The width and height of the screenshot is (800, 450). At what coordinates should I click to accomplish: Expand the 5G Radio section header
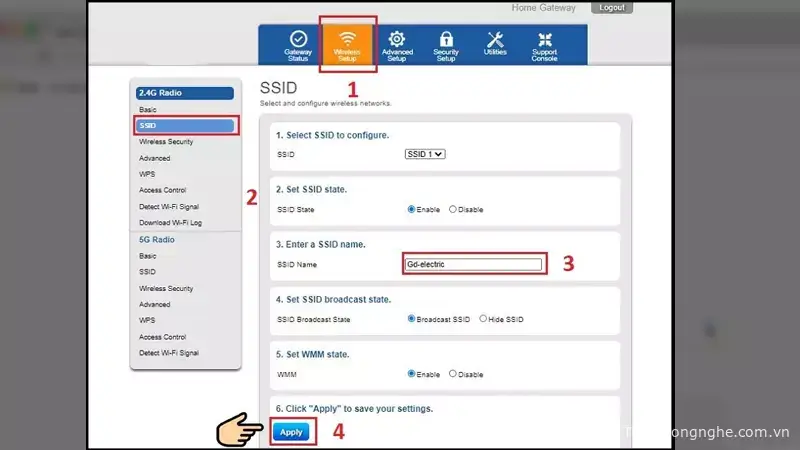pos(184,239)
